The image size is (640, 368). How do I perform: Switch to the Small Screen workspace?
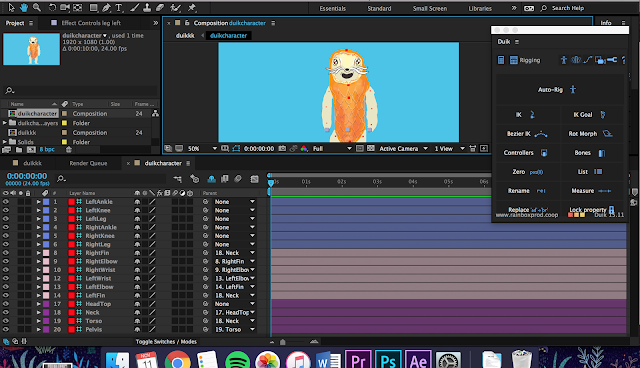430,8
